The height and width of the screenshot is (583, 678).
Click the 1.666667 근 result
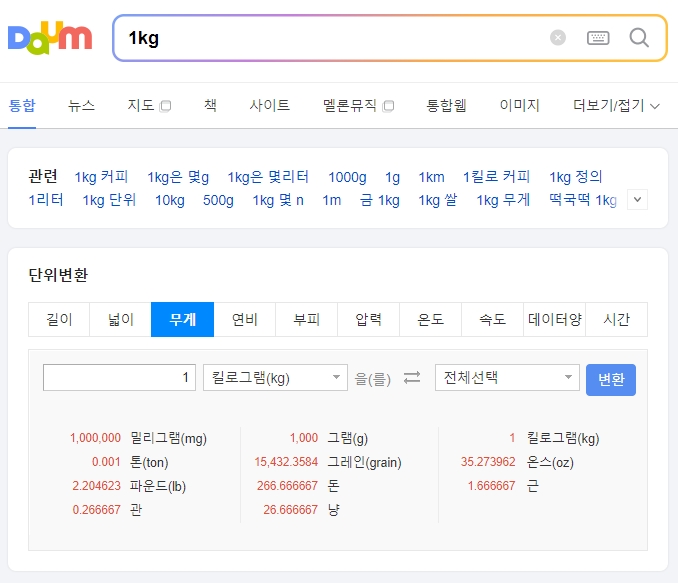coord(503,486)
